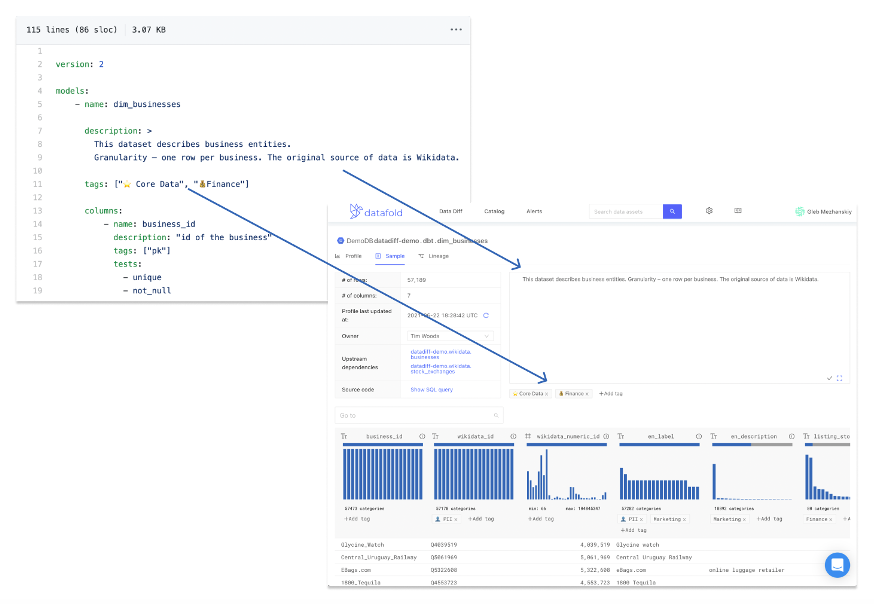Confirm description with the checkmark icon
This screenshot has width=874, height=604.
829,378
